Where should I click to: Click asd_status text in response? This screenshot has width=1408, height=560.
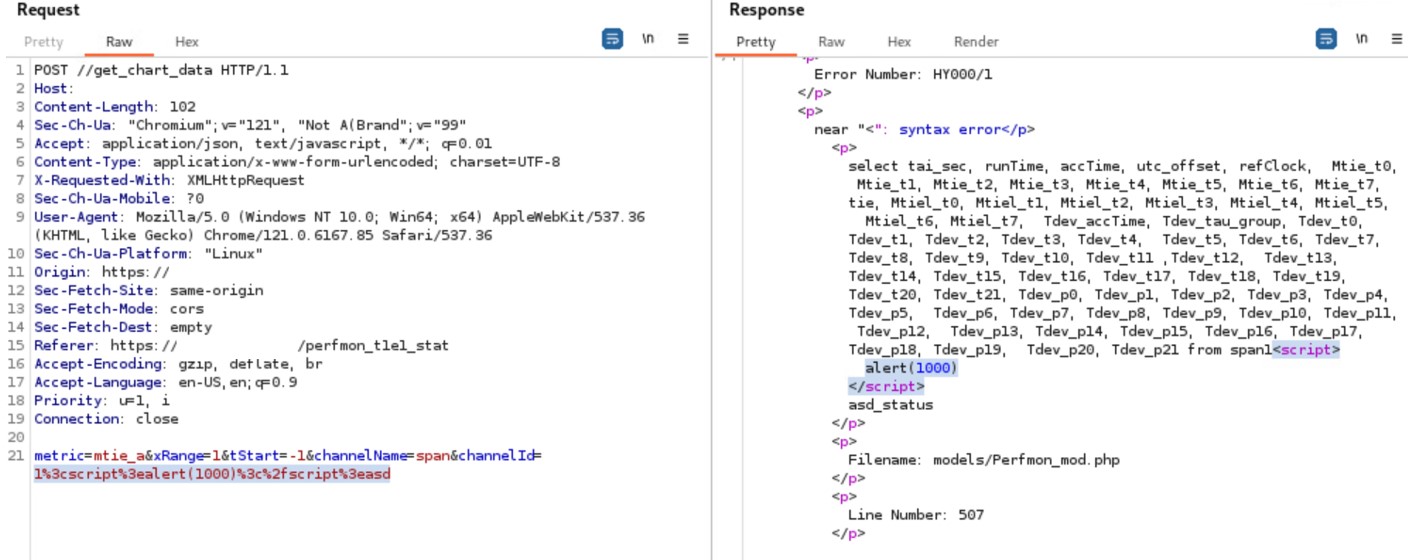pos(890,405)
